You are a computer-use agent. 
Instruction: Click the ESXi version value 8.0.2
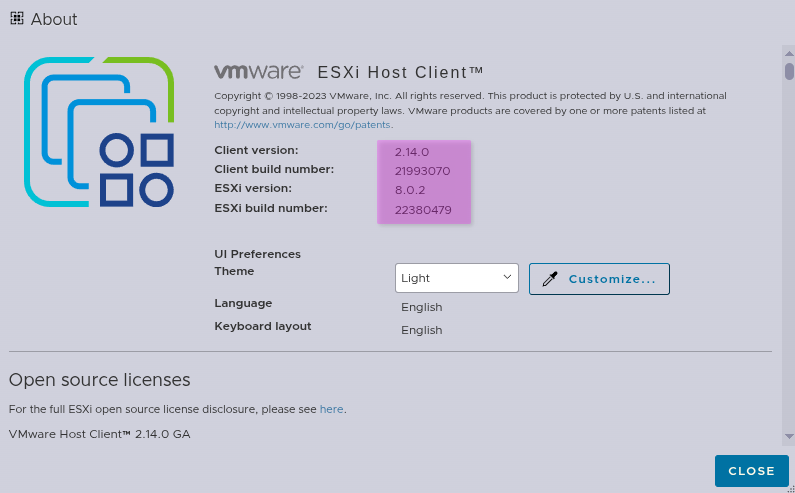click(412, 190)
